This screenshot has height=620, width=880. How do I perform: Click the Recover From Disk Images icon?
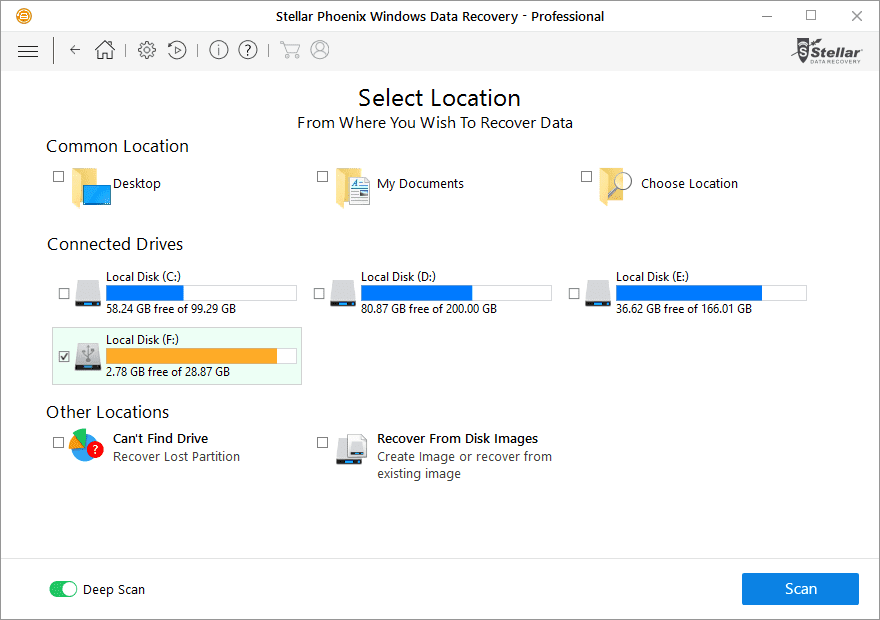pos(352,449)
